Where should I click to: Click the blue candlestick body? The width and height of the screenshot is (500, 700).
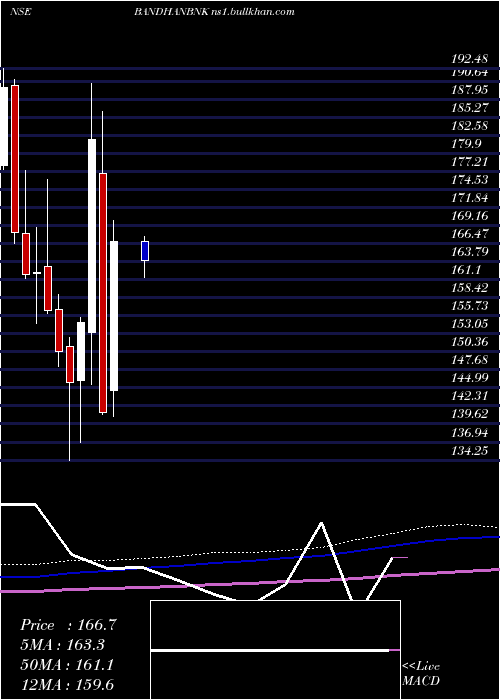coord(145,251)
